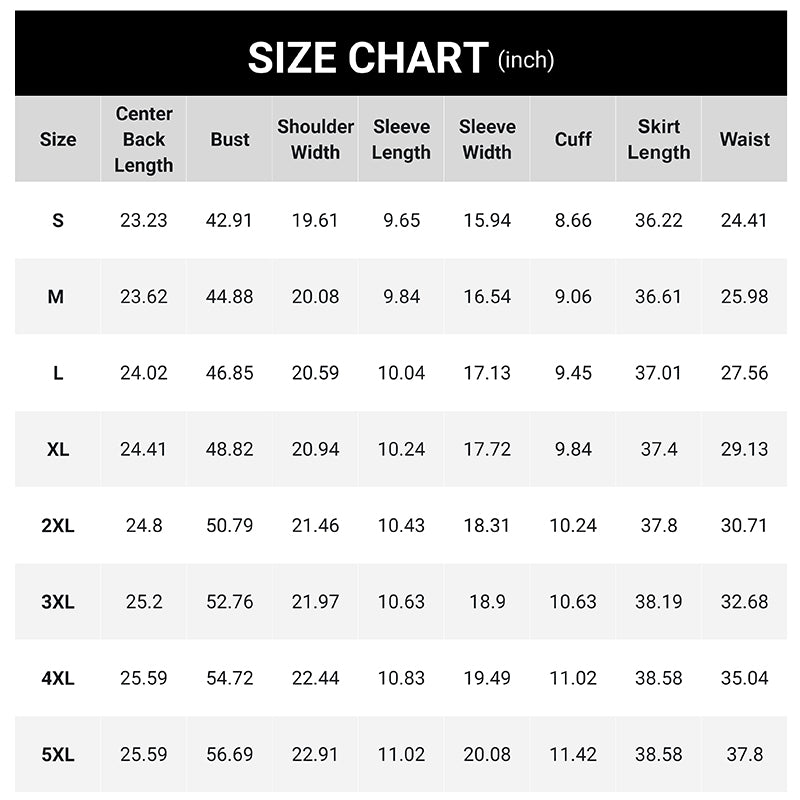
Task: Select the 2XL size row label
Action: [x=58, y=526]
